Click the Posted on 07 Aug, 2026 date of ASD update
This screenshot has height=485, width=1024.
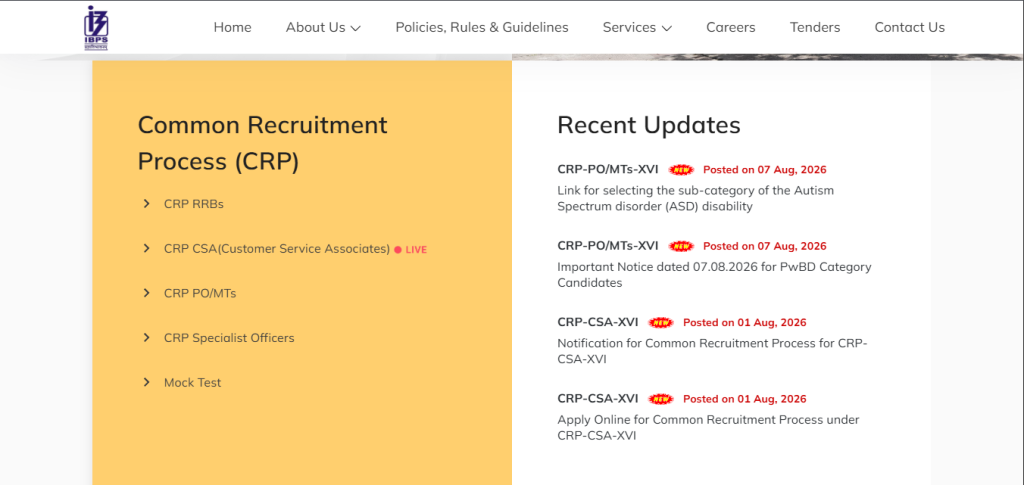pyautogui.click(x=765, y=170)
